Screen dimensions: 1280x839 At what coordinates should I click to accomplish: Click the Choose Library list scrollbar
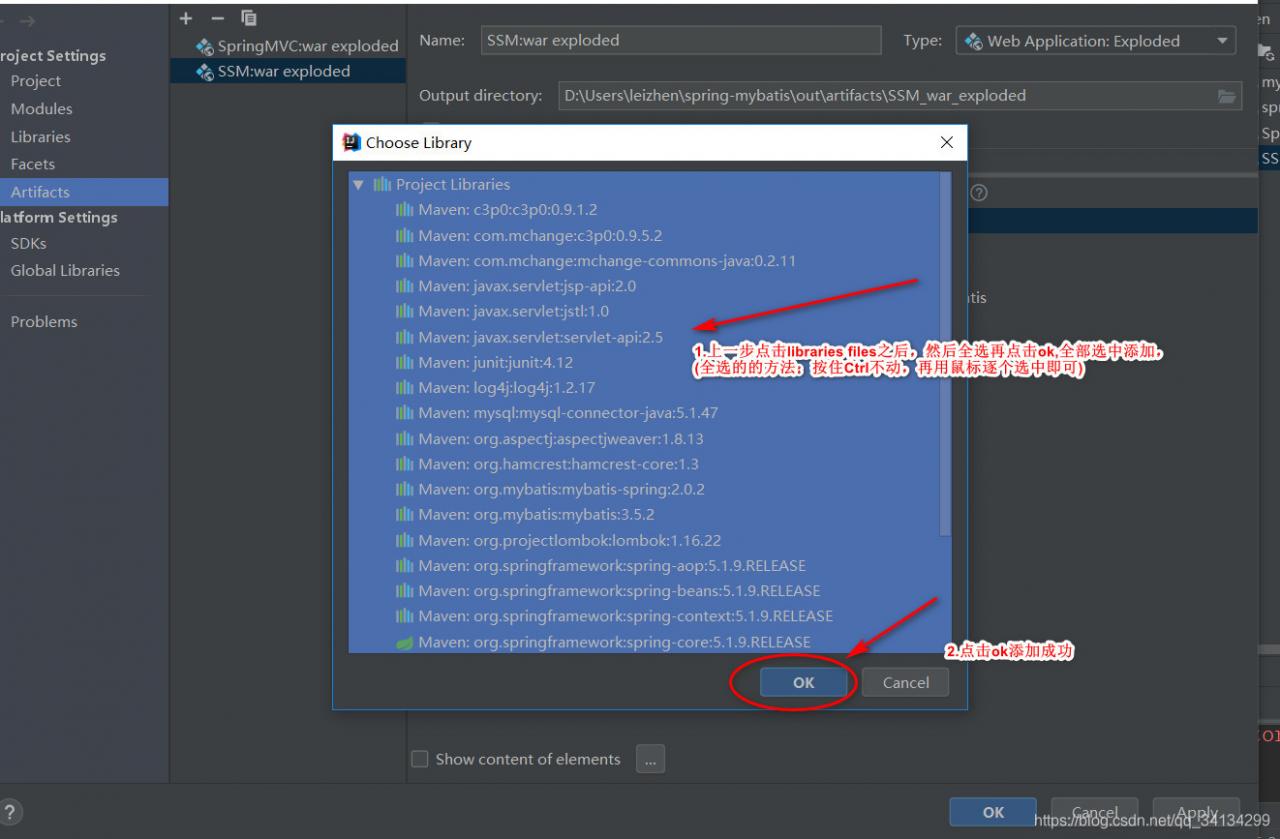tap(946, 353)
